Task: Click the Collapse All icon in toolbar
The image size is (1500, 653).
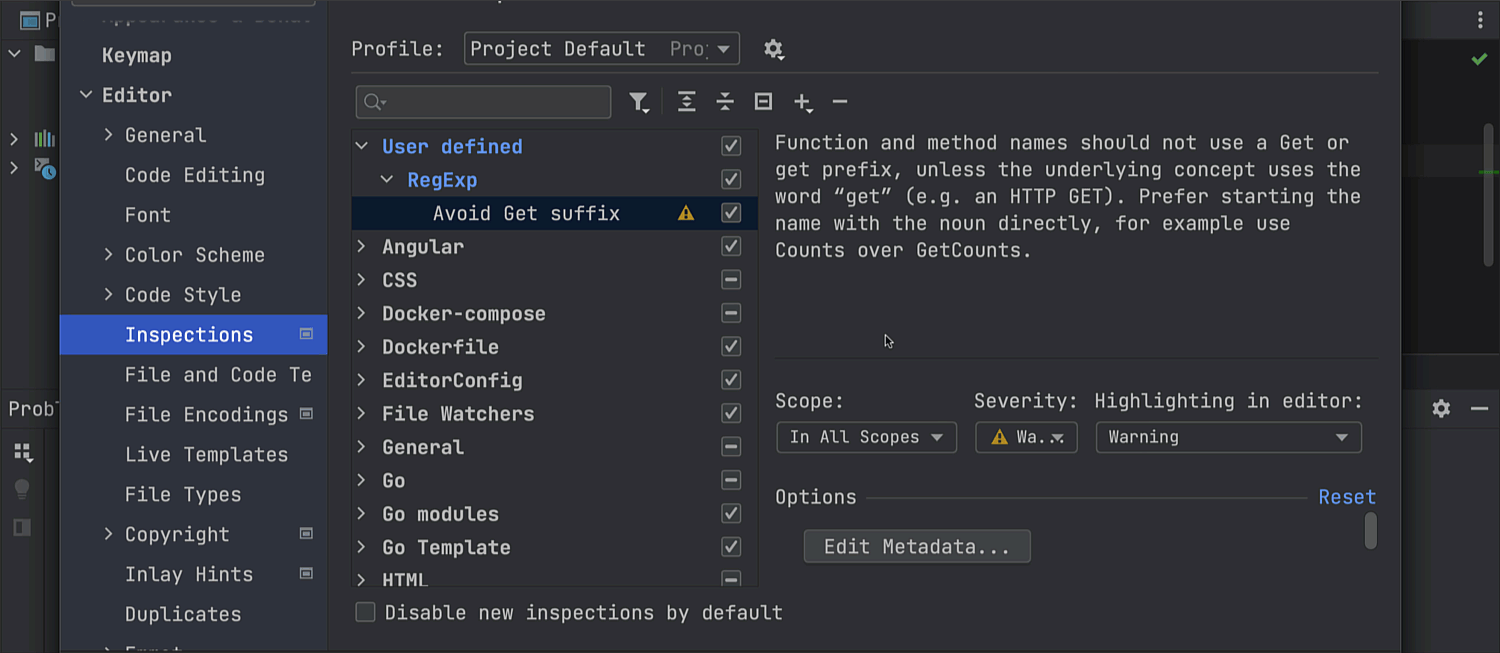Action: pos(725,102)
